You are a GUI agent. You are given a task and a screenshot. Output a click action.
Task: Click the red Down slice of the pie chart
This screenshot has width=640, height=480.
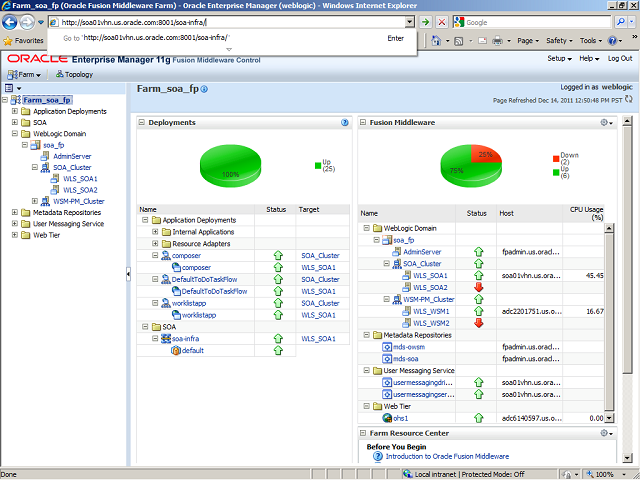[482, 154]
